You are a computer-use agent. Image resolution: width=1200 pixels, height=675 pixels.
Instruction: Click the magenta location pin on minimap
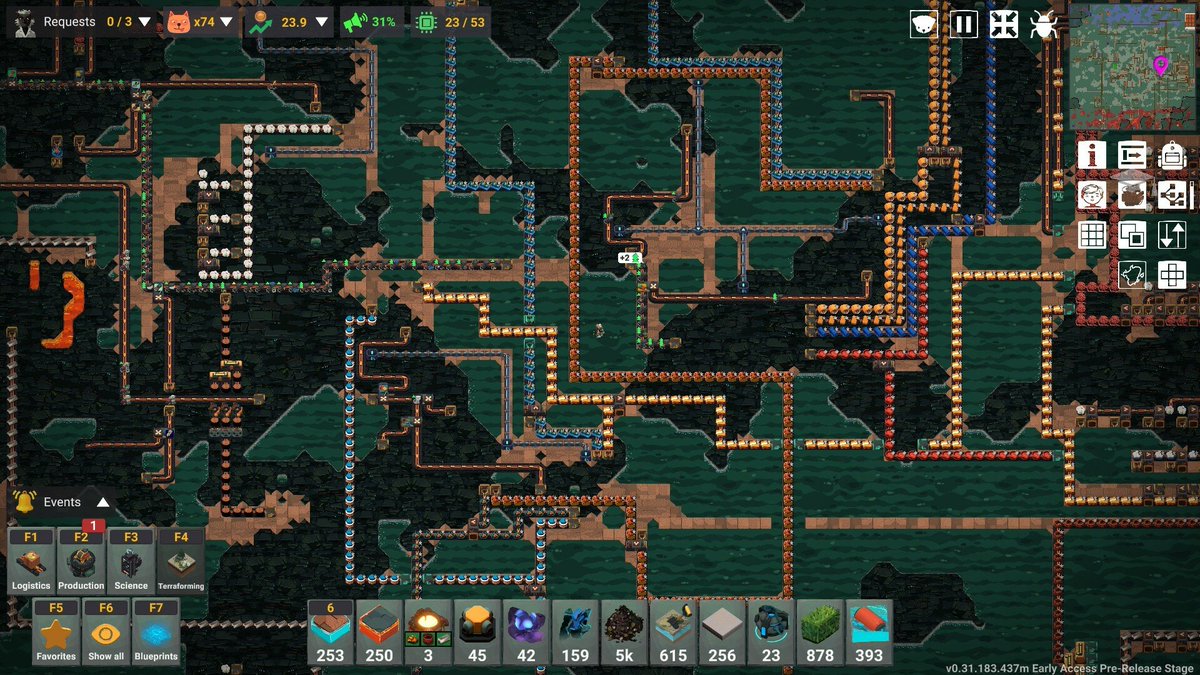[1160, 66]
